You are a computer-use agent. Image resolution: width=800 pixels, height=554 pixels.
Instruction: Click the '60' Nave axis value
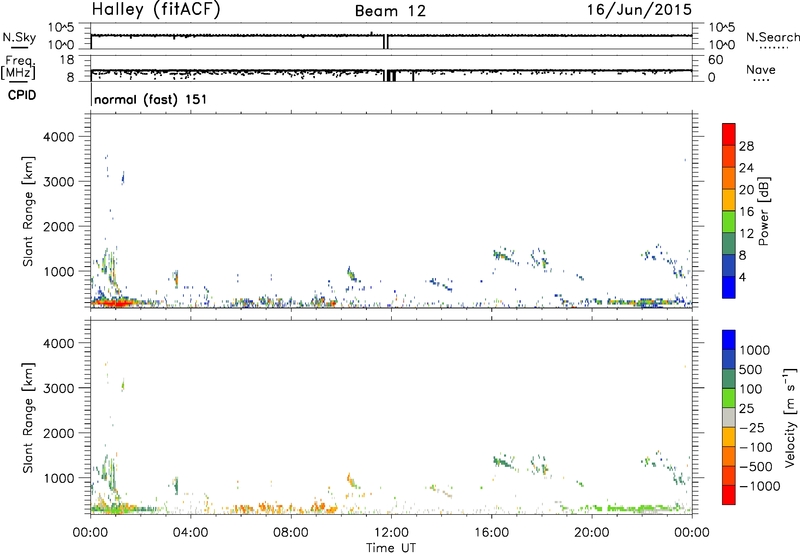pos(715,60)
